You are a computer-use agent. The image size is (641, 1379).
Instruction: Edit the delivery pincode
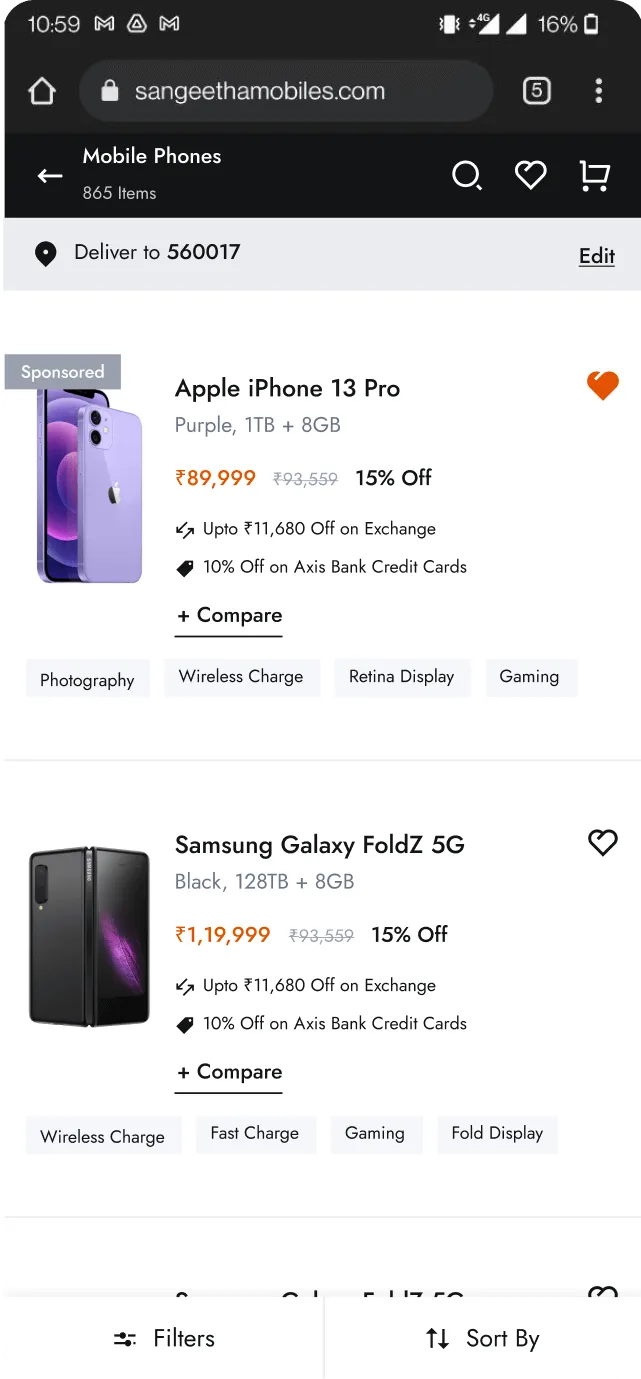tap(596, 256)
